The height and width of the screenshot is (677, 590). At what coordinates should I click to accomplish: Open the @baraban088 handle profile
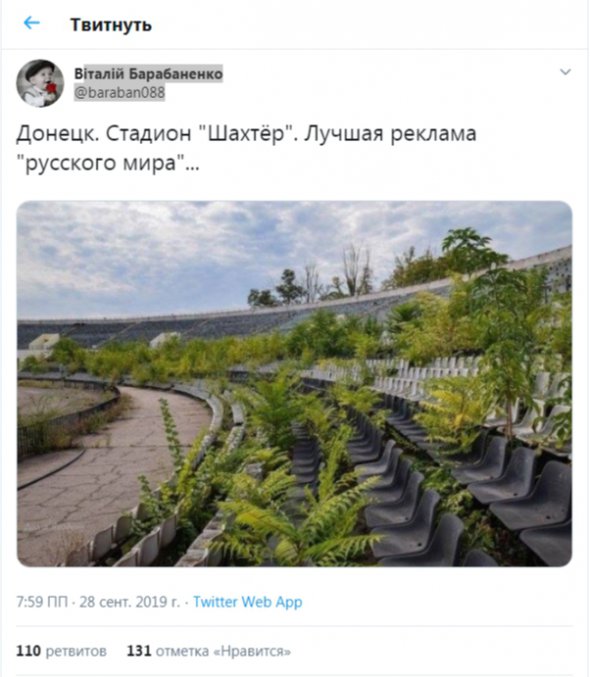(120, 92)
